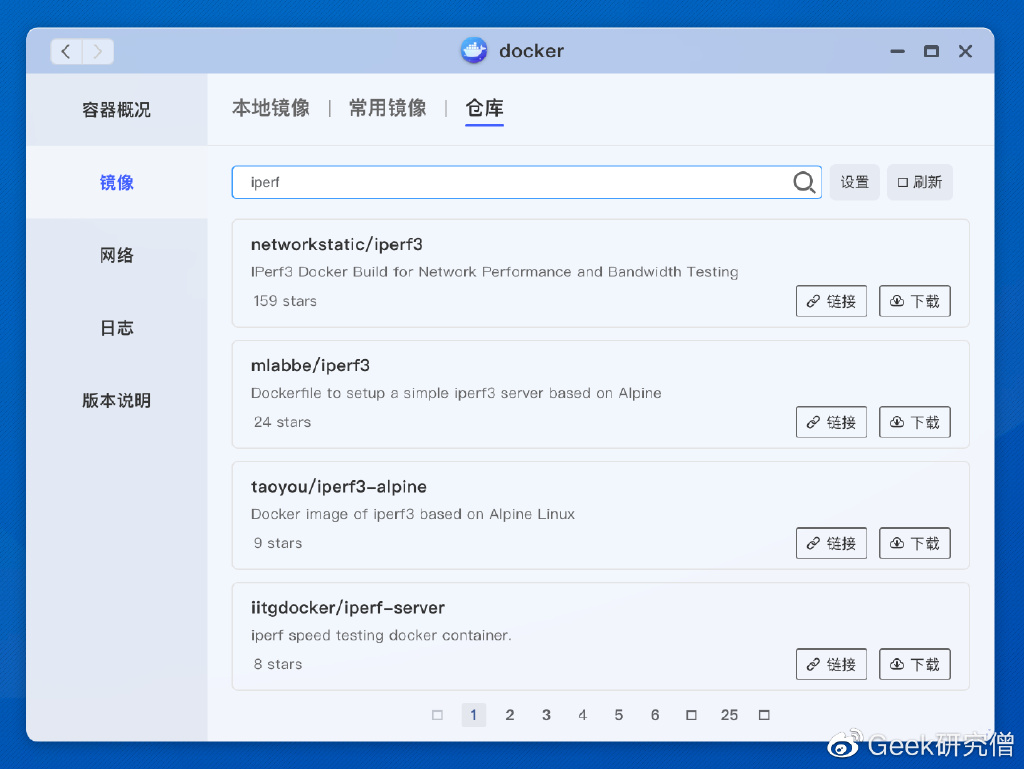Open 设置 button next to search
This screenshot has width=1024, height=769.
pyautogui.click(x=854, y=182)
